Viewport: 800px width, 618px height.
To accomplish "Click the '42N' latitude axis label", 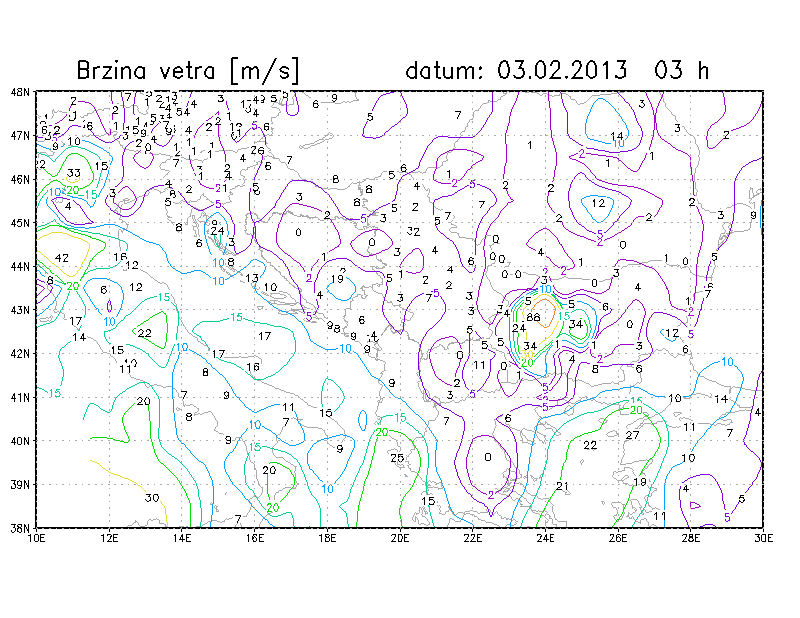I will click(20, 354).
